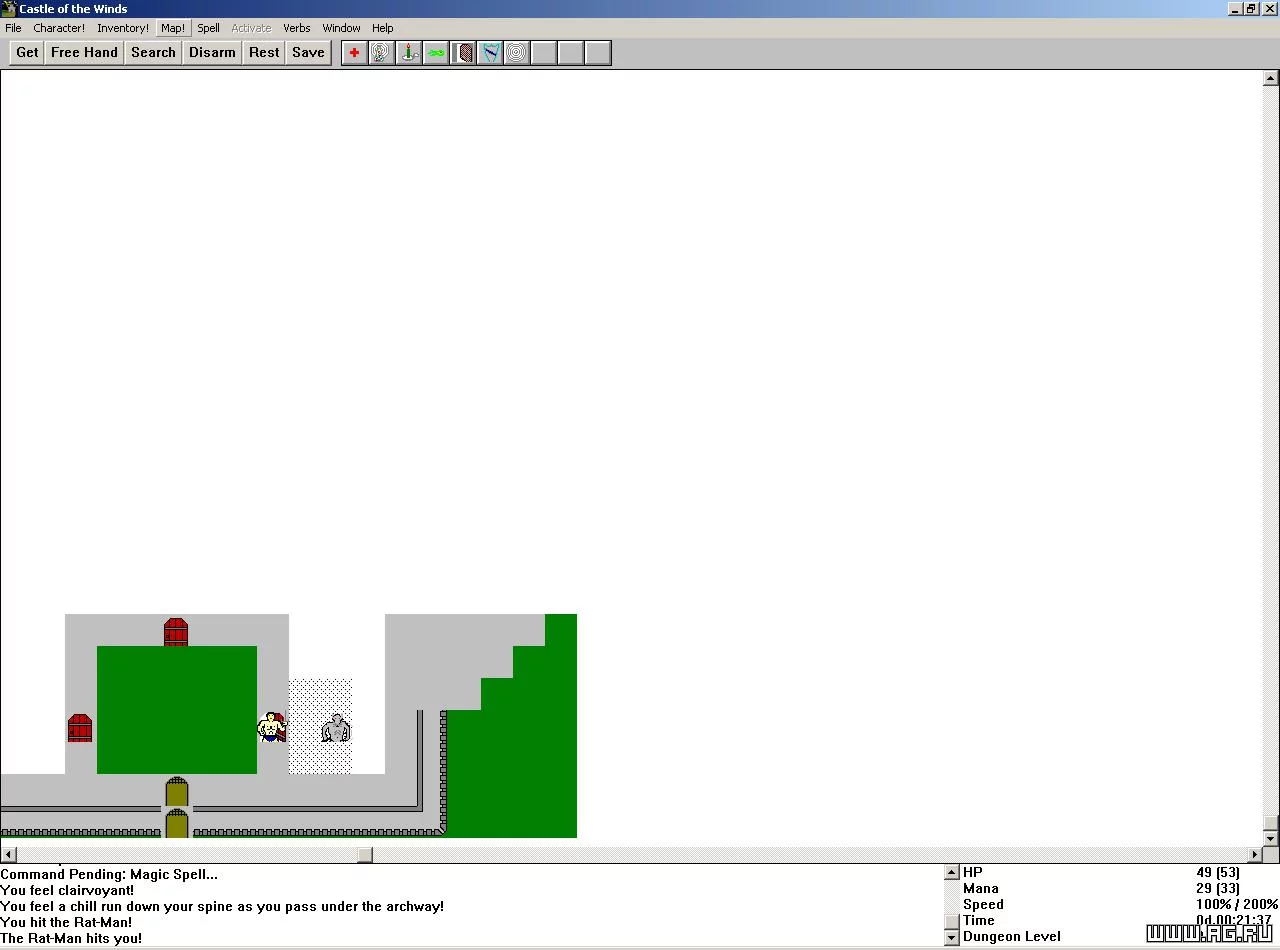Click the HP value 49 (53)
This screenshot has width=1280, height=950.
coord(1218,872)
